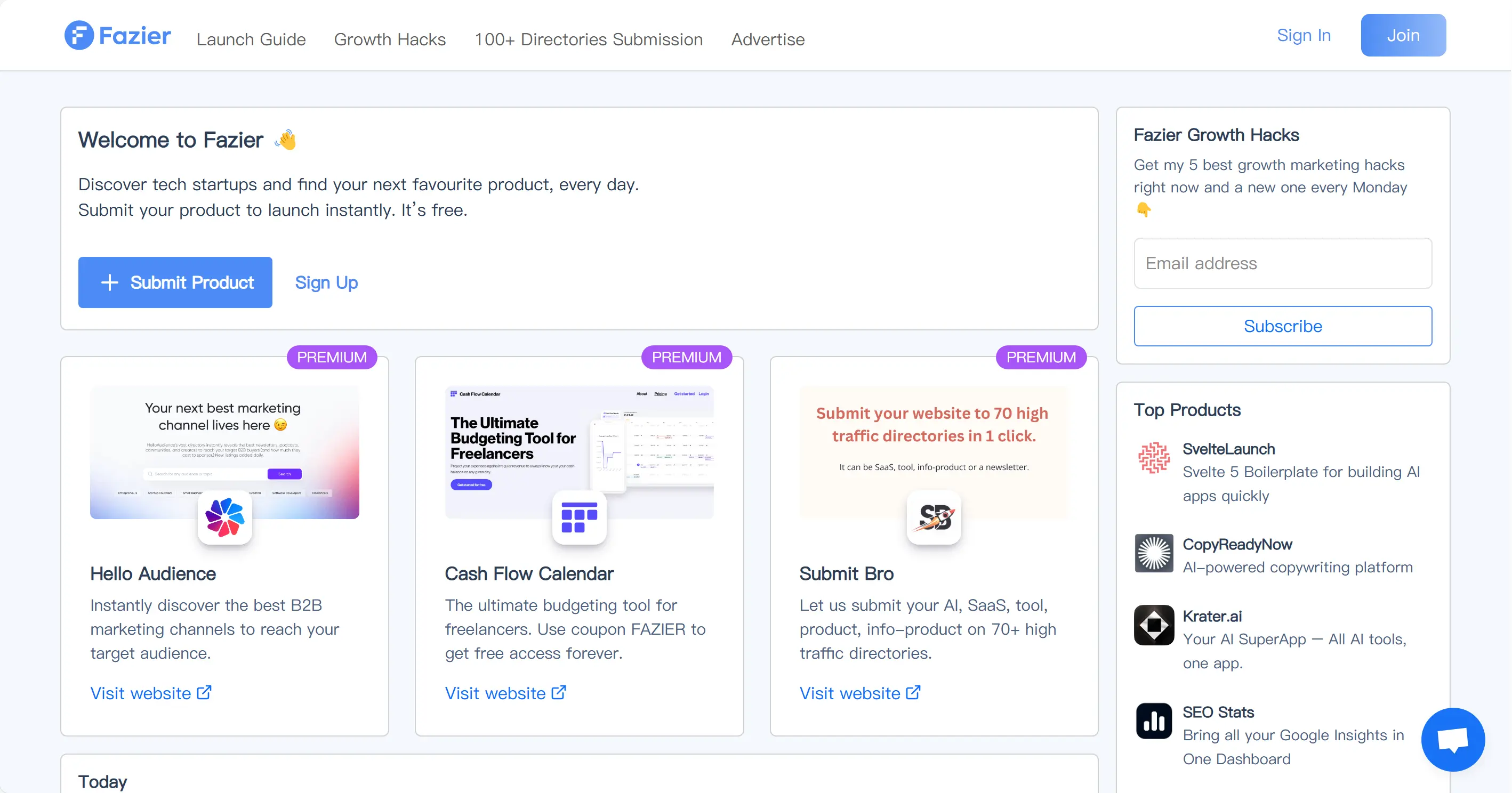The image size is (1512, 793).
Task: Open SEO Stats in Top Products
Action: point(1219,712)
